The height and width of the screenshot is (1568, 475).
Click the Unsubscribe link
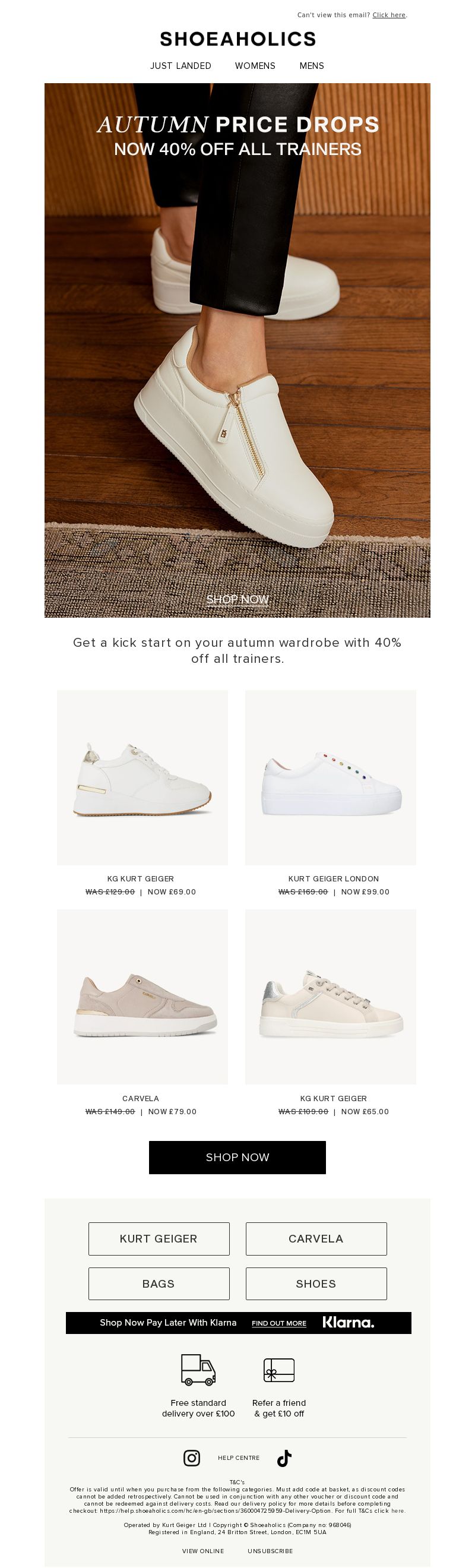270,1550
